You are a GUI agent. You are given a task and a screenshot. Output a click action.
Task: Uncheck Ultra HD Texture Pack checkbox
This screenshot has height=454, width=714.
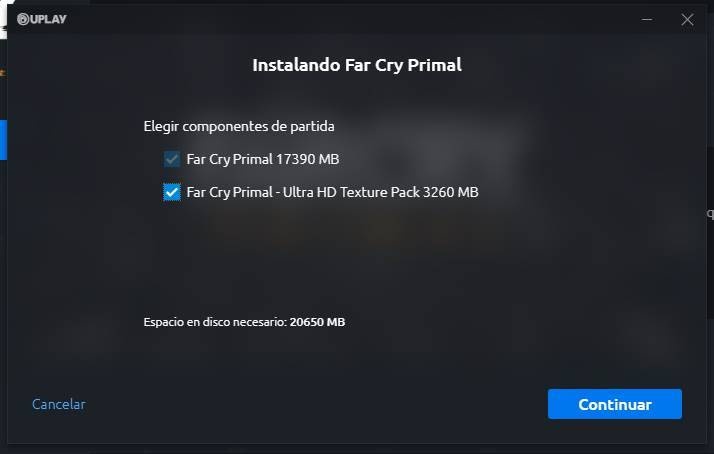(172, 192)
